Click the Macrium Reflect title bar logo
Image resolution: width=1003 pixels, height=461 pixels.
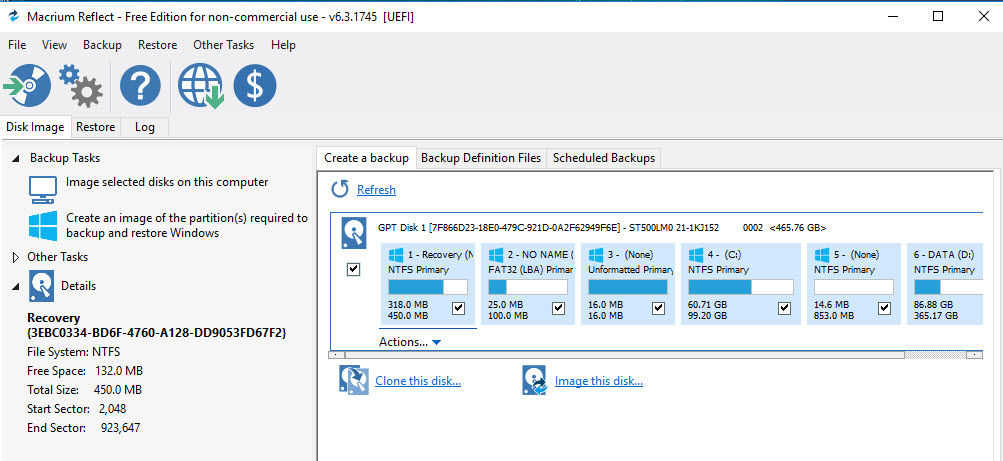coord(13,16)
